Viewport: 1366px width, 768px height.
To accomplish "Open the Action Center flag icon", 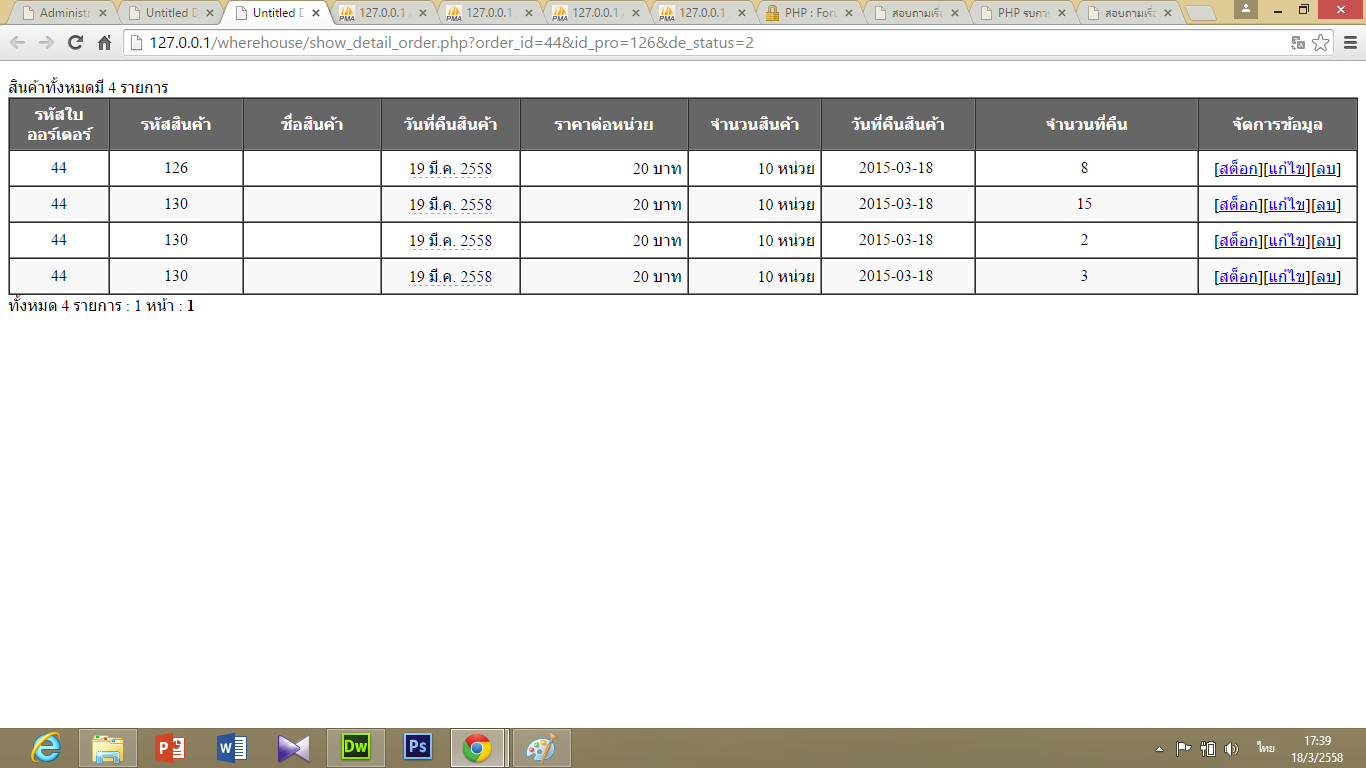I will [x=1183, y=748].
